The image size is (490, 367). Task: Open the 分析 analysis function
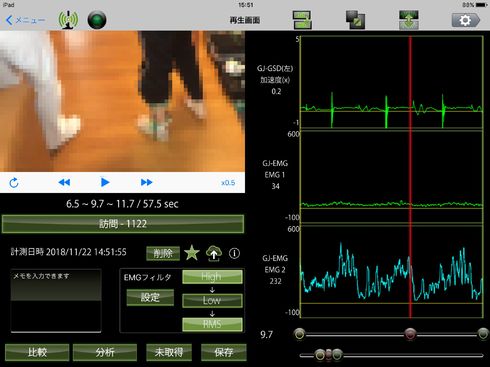[x=105, y=352]
